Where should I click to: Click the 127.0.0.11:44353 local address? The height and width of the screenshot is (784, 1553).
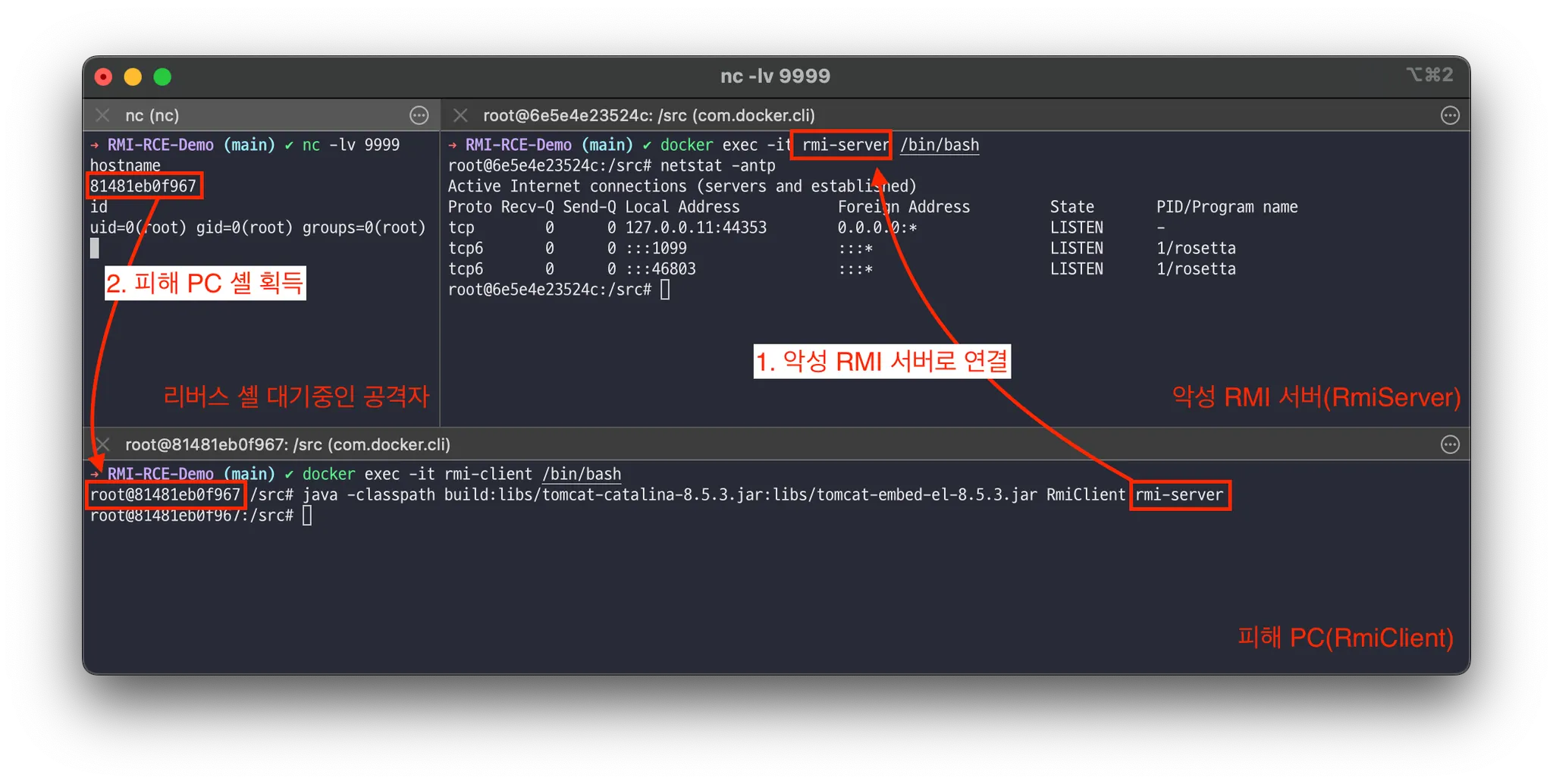pos(696,227)
